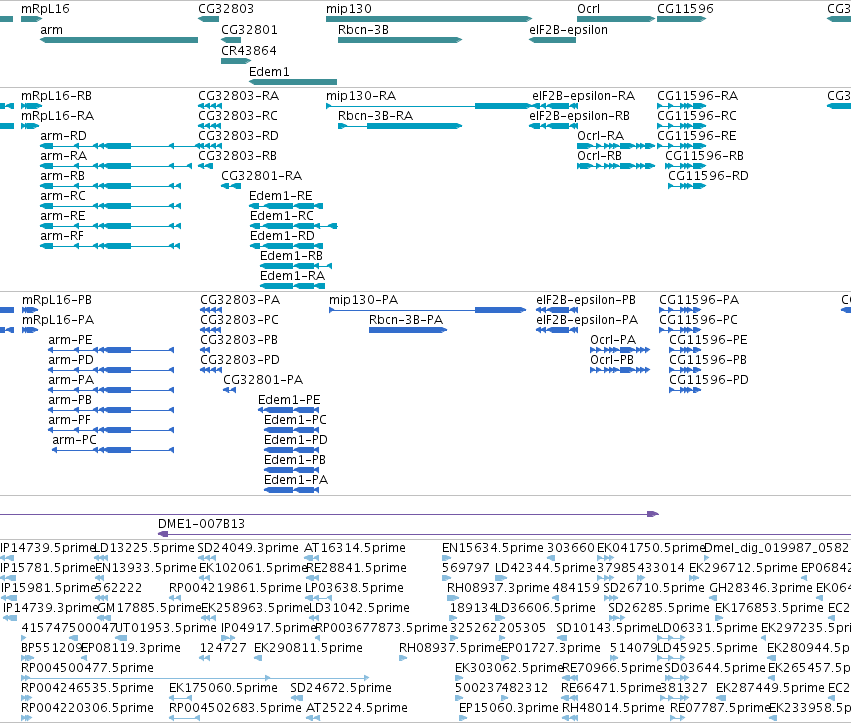
Task: Click the Rbcn-3B gene label
Action: click(363, 30)
